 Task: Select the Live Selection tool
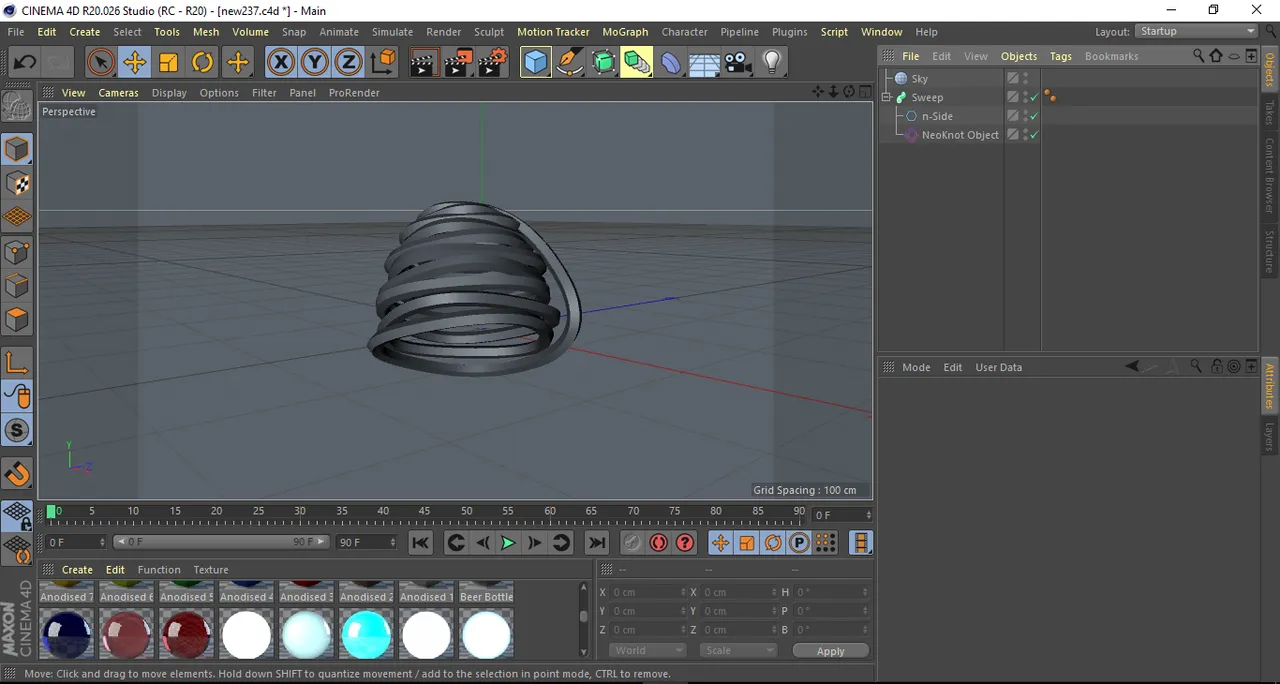coord(100,63)
